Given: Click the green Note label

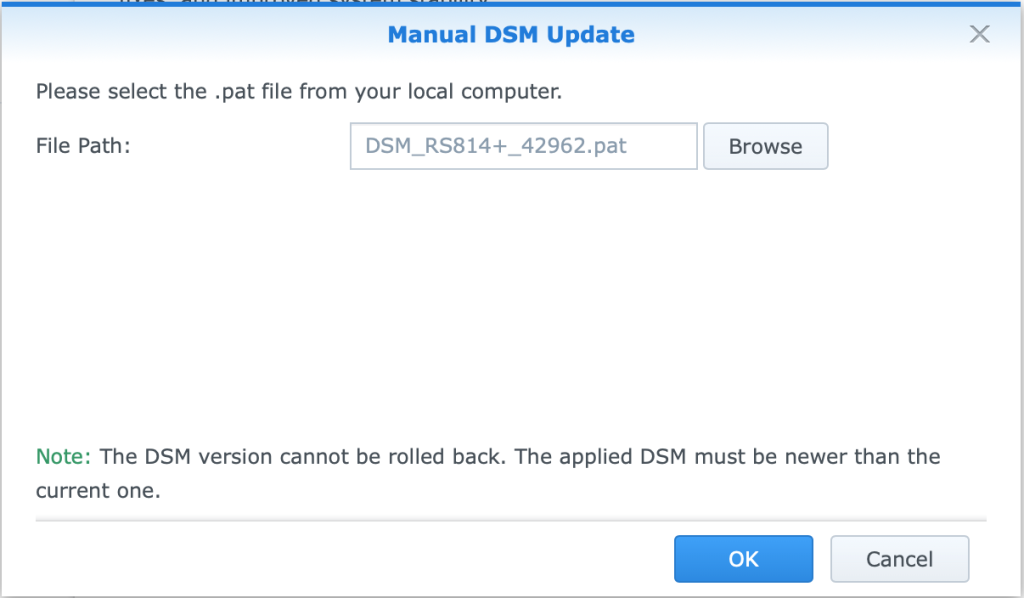Looking at the screenshot, I should click(63, 456).
